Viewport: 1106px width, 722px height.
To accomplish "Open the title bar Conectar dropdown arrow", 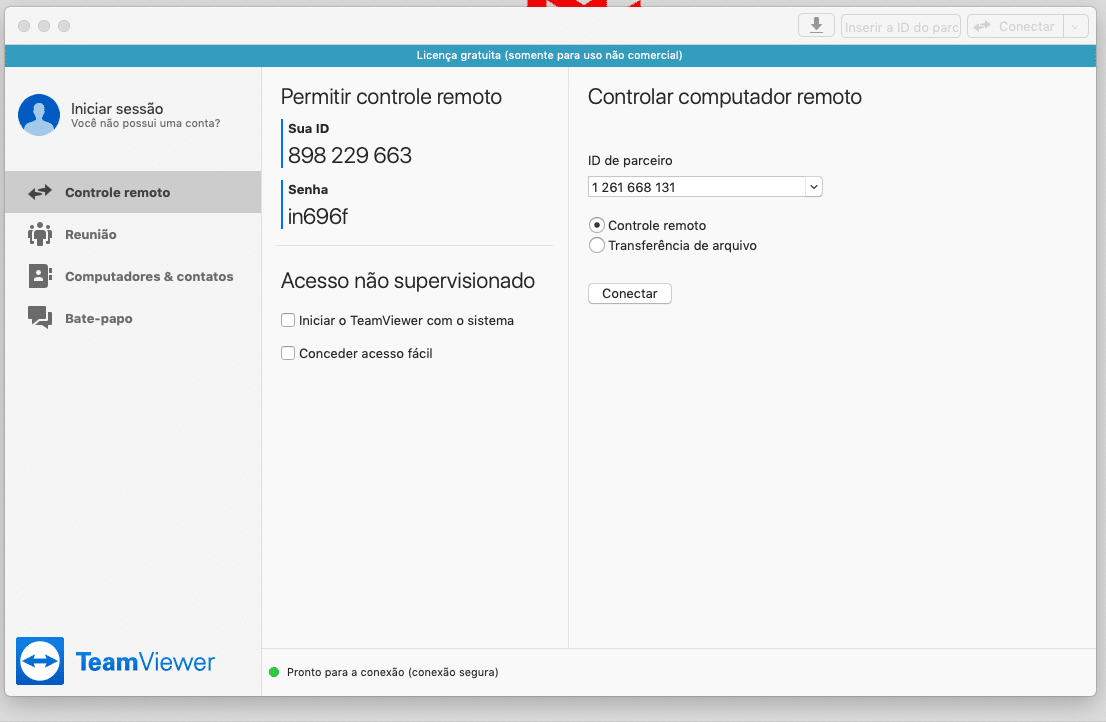I will [x=1075, y=27].
